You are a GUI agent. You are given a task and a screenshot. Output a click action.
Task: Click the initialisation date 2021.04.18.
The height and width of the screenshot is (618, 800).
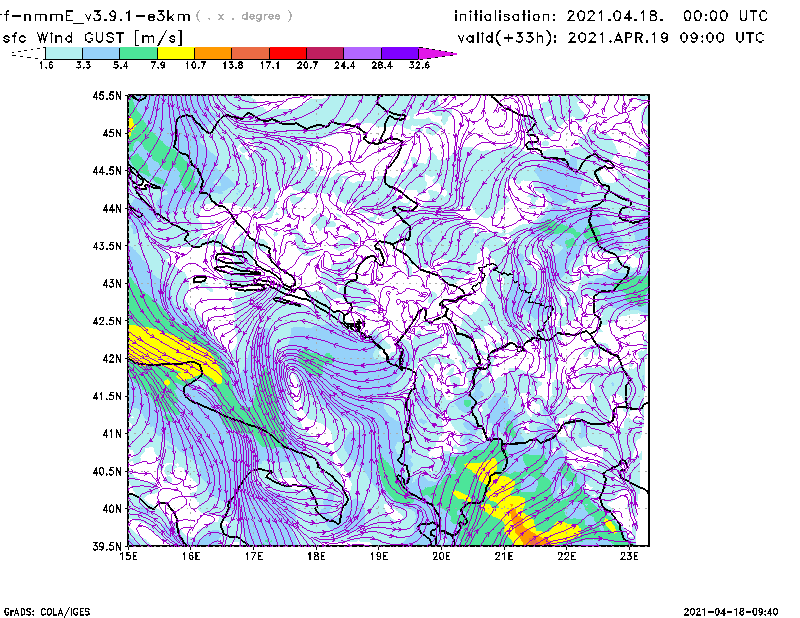pyautogui.click(x=615, y=16)
